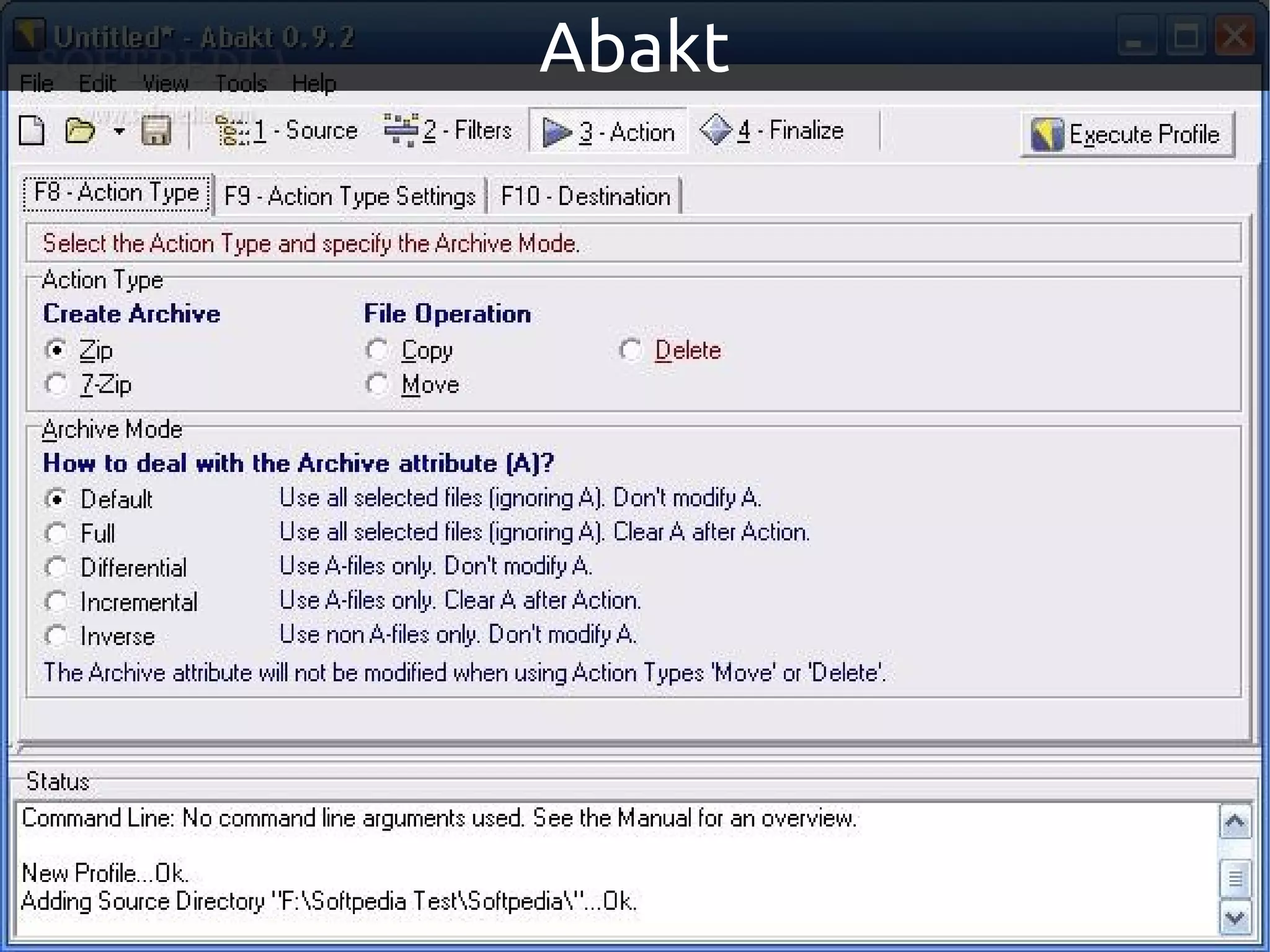Open the Tools menu
The width and height of the screenshot is (1270, 952).
click(241, 82)
